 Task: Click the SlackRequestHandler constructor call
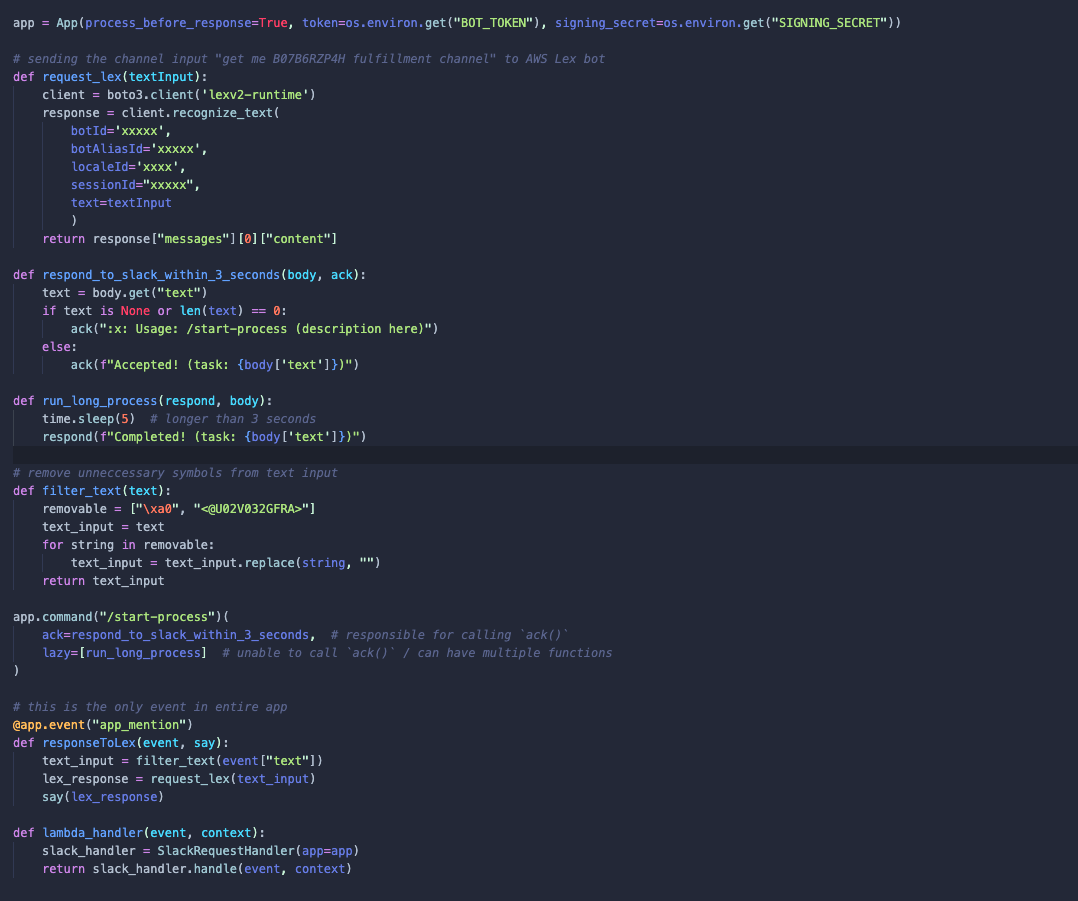tap(230, 850)
